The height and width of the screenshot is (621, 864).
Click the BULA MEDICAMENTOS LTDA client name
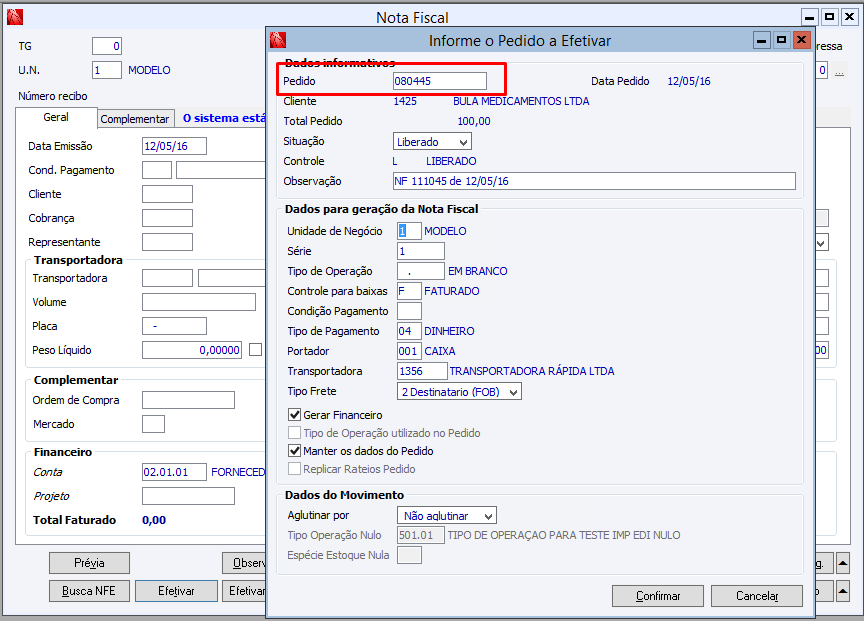point(521,101)
